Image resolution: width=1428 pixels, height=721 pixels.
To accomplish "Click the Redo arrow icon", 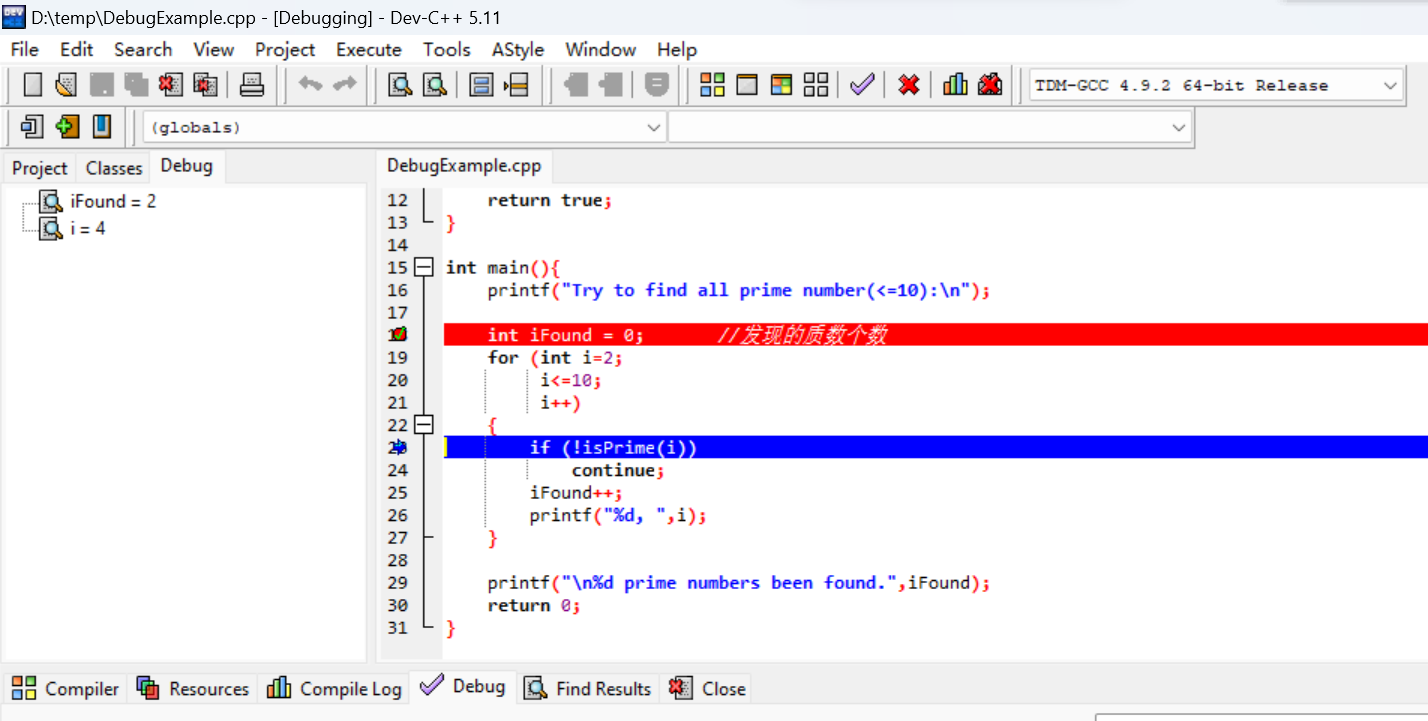I will (x=345, y=85).
